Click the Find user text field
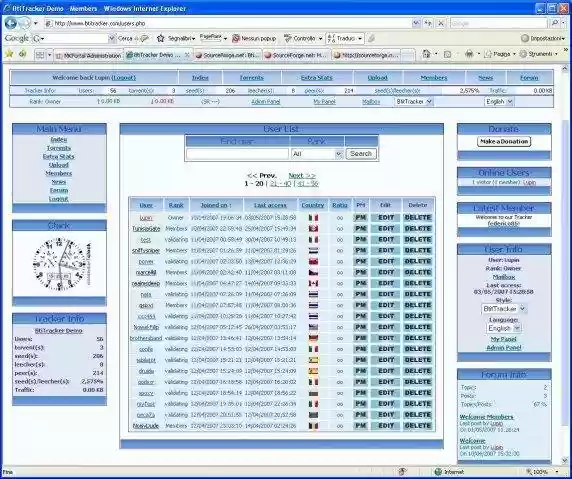The width and height of the screenshot is (572, 479). 237,154
